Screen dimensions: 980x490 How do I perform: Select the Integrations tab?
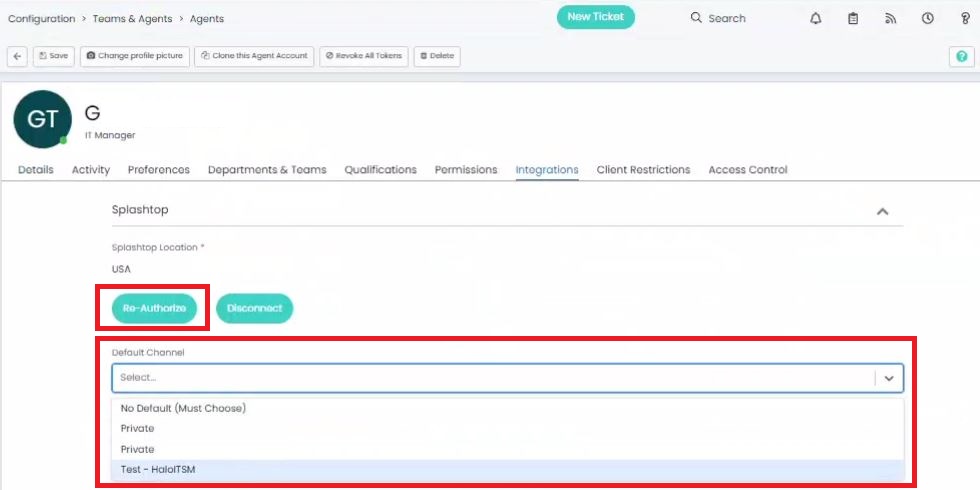point(547,170)
